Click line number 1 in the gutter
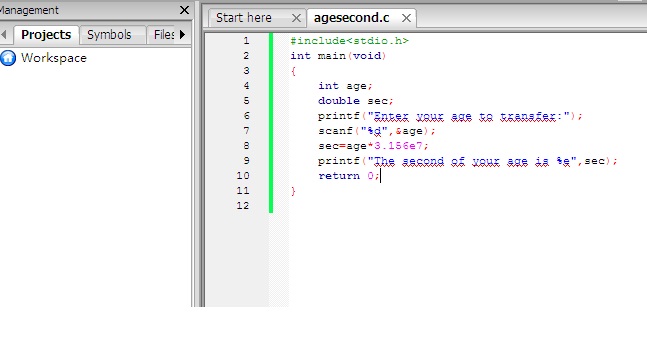Screen dimensions: 647x360 [x=246, y=40]
